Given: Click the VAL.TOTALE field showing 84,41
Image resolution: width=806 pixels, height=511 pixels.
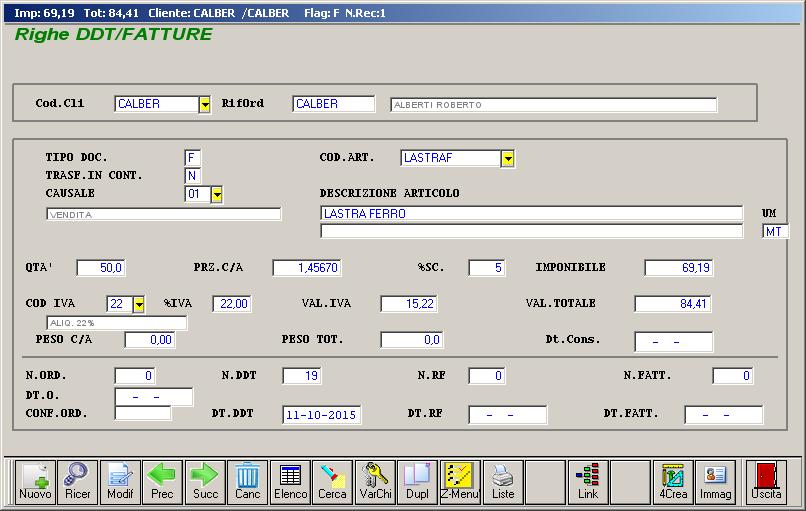Looking at the screenshot, I should [x=673, y=304].
